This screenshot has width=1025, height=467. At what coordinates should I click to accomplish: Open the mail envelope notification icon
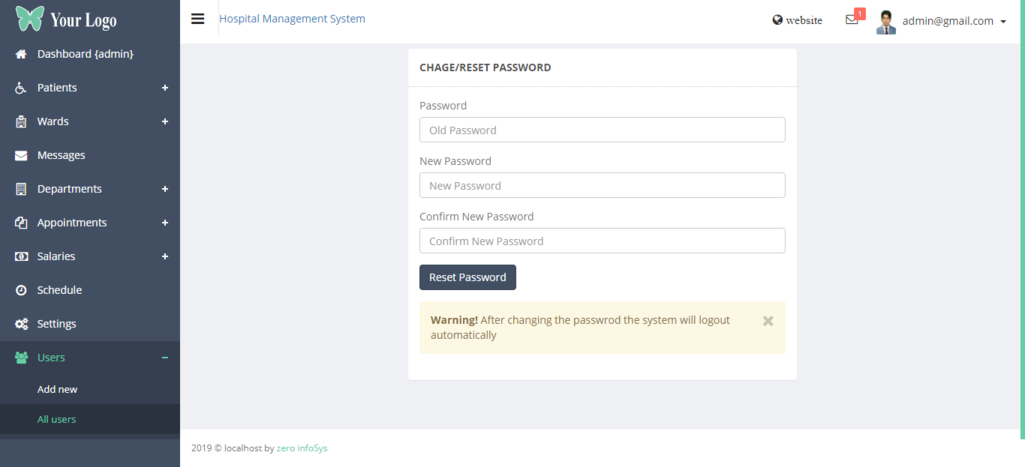852,20
